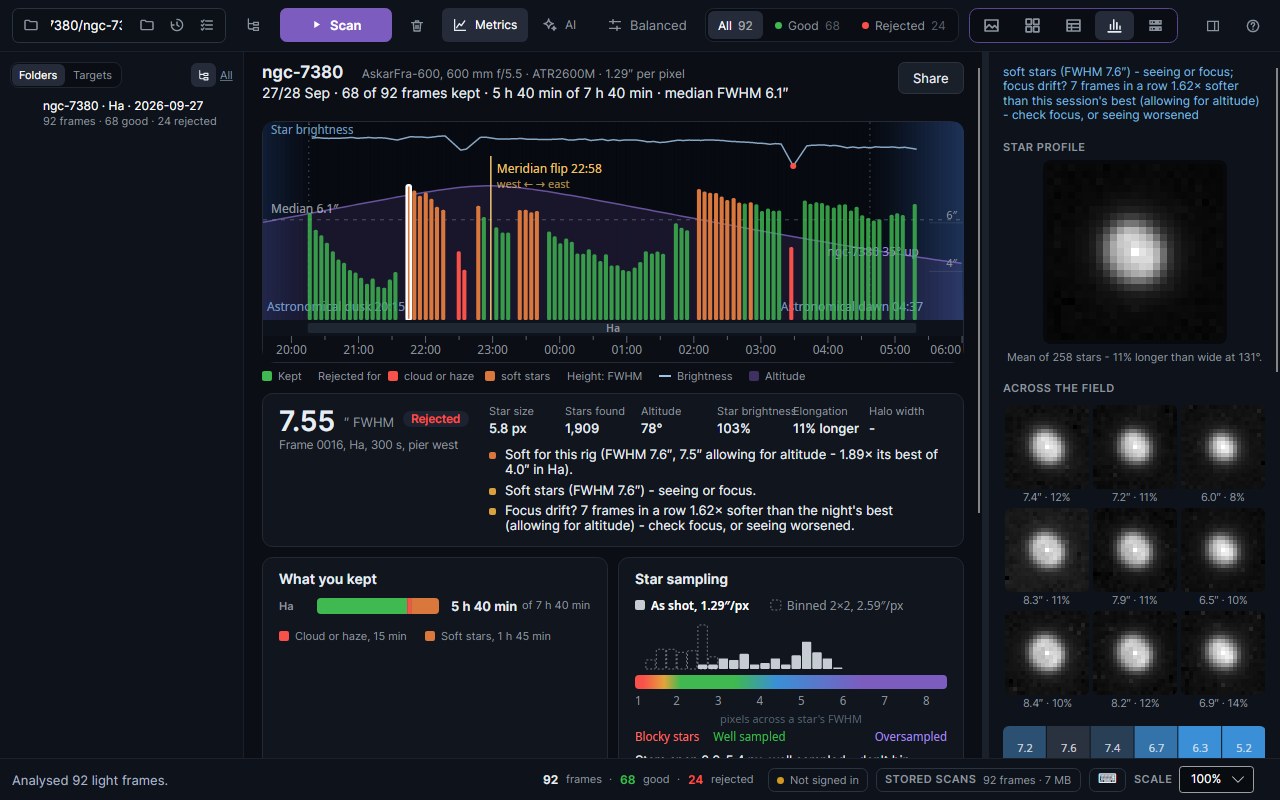Click the red dip point on brightness line

coord(793,165)
